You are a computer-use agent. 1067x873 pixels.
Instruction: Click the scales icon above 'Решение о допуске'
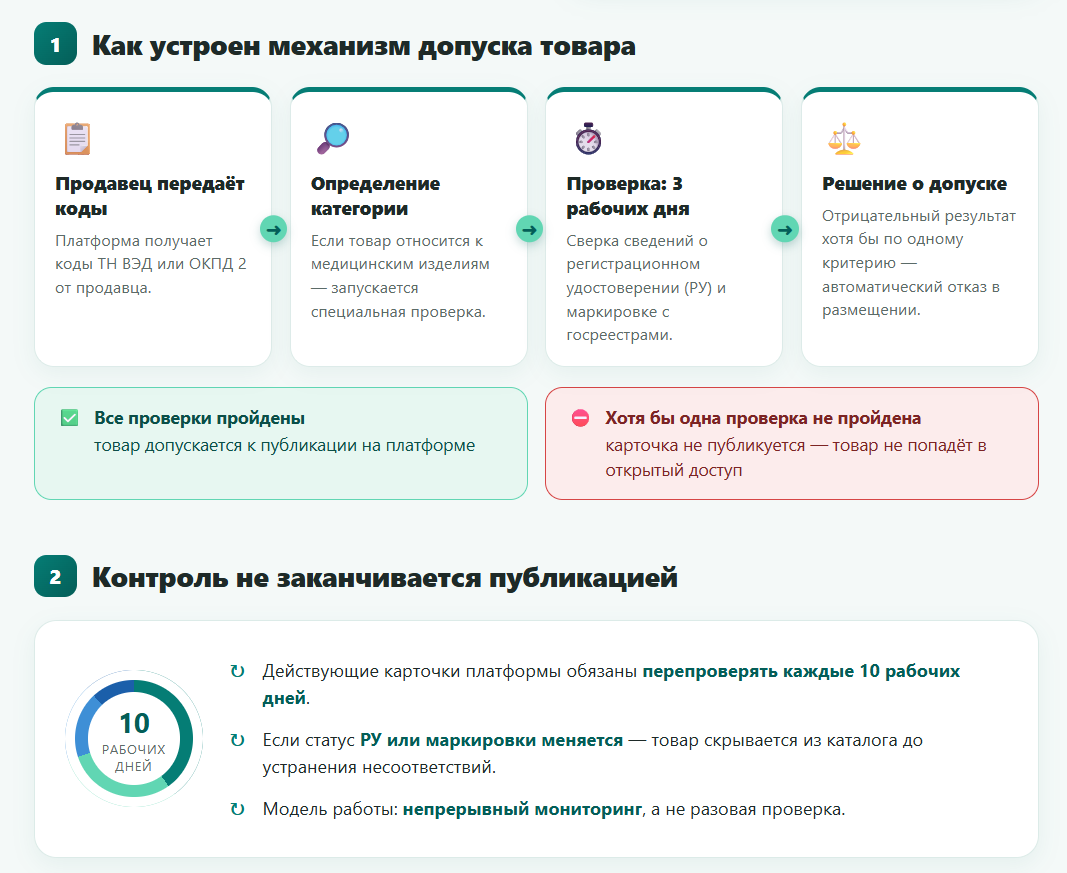coord(844,139)
